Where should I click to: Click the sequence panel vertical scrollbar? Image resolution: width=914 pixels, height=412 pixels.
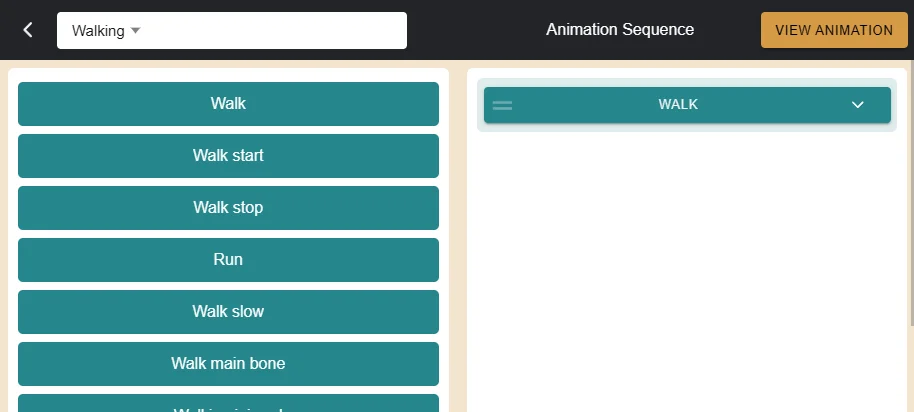coord(911,192)
